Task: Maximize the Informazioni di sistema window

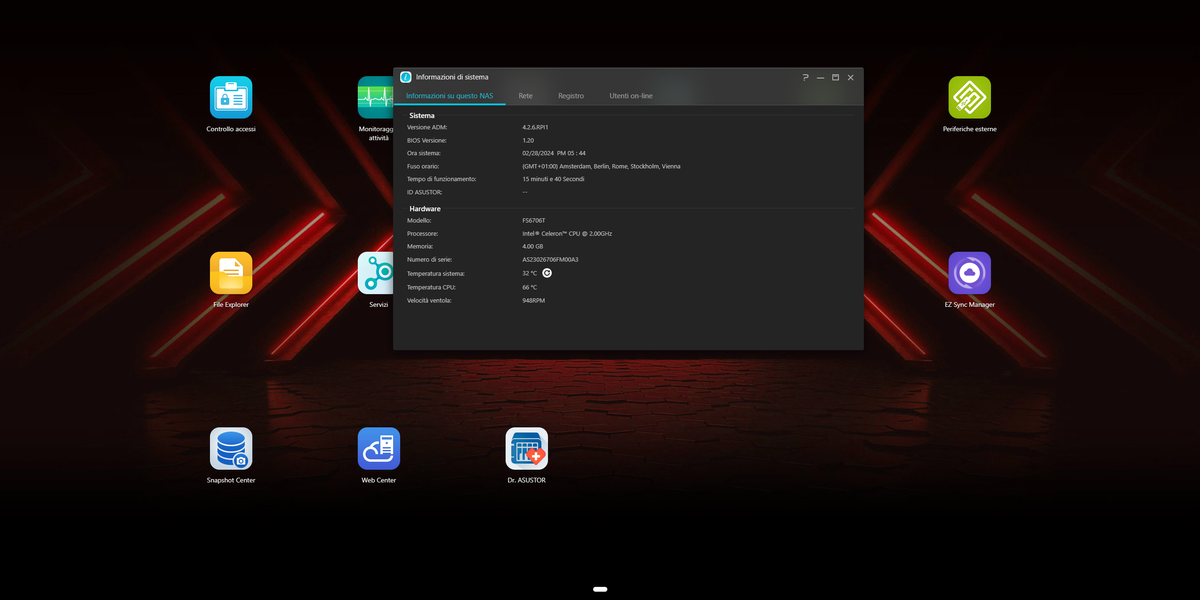Action: click(x=836, y=77)
